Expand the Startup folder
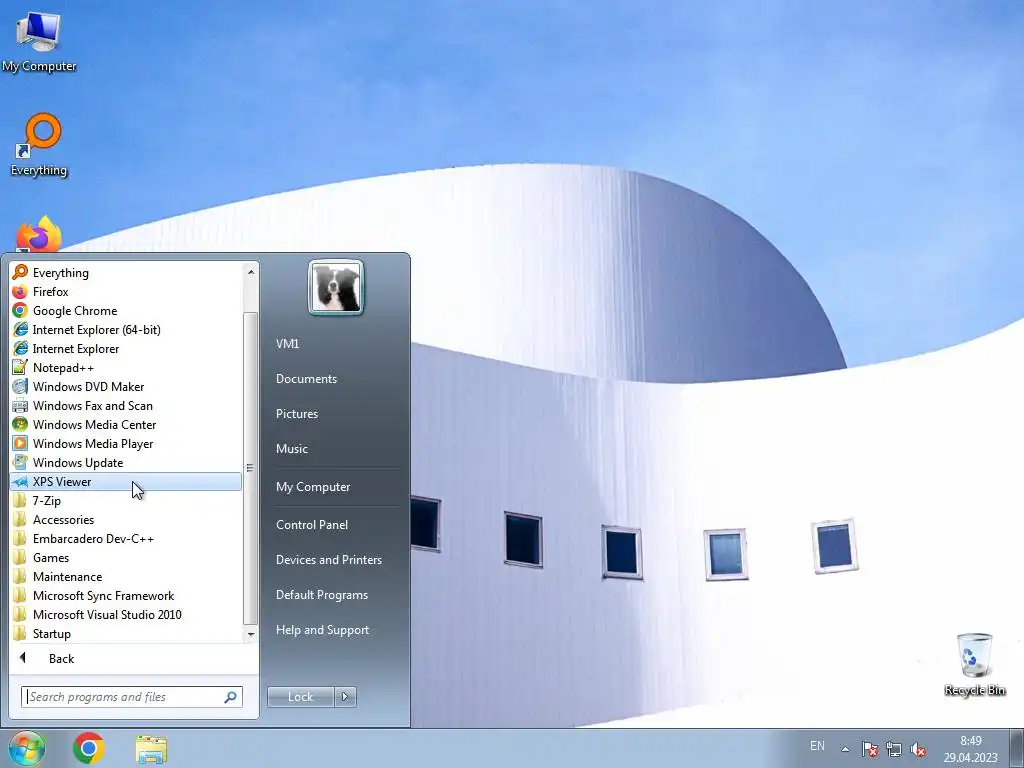 [x=125, y=633]
